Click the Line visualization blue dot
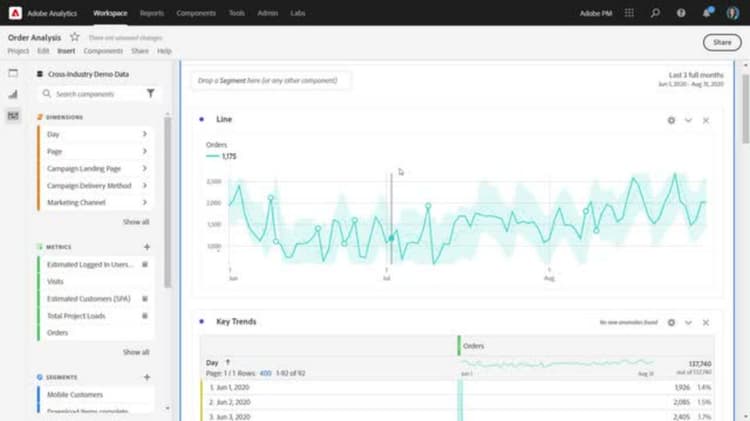The height and width of the screenshot is (421, 750). point(201,119)
